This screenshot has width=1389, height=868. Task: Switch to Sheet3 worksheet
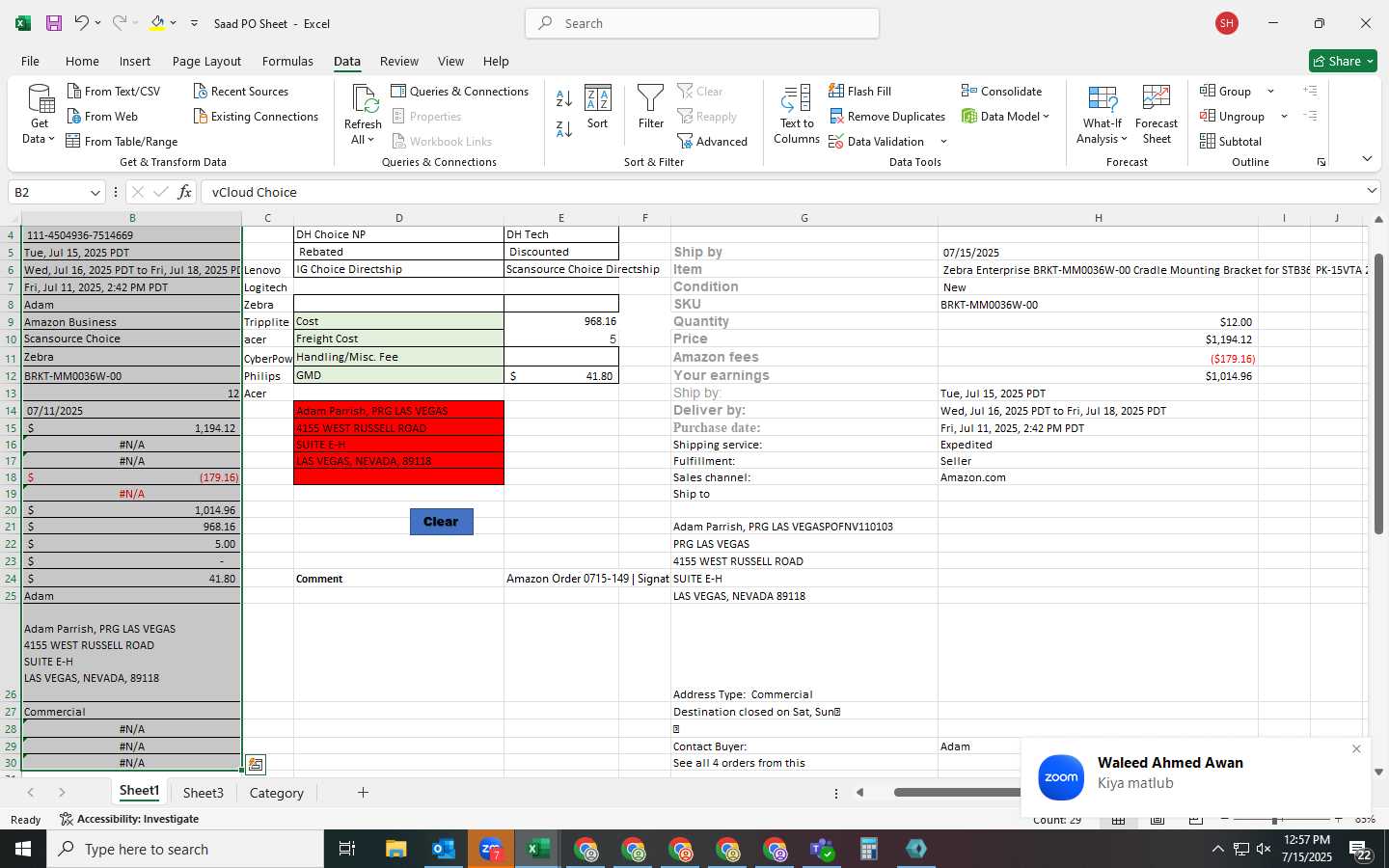(x=203, y=793)
